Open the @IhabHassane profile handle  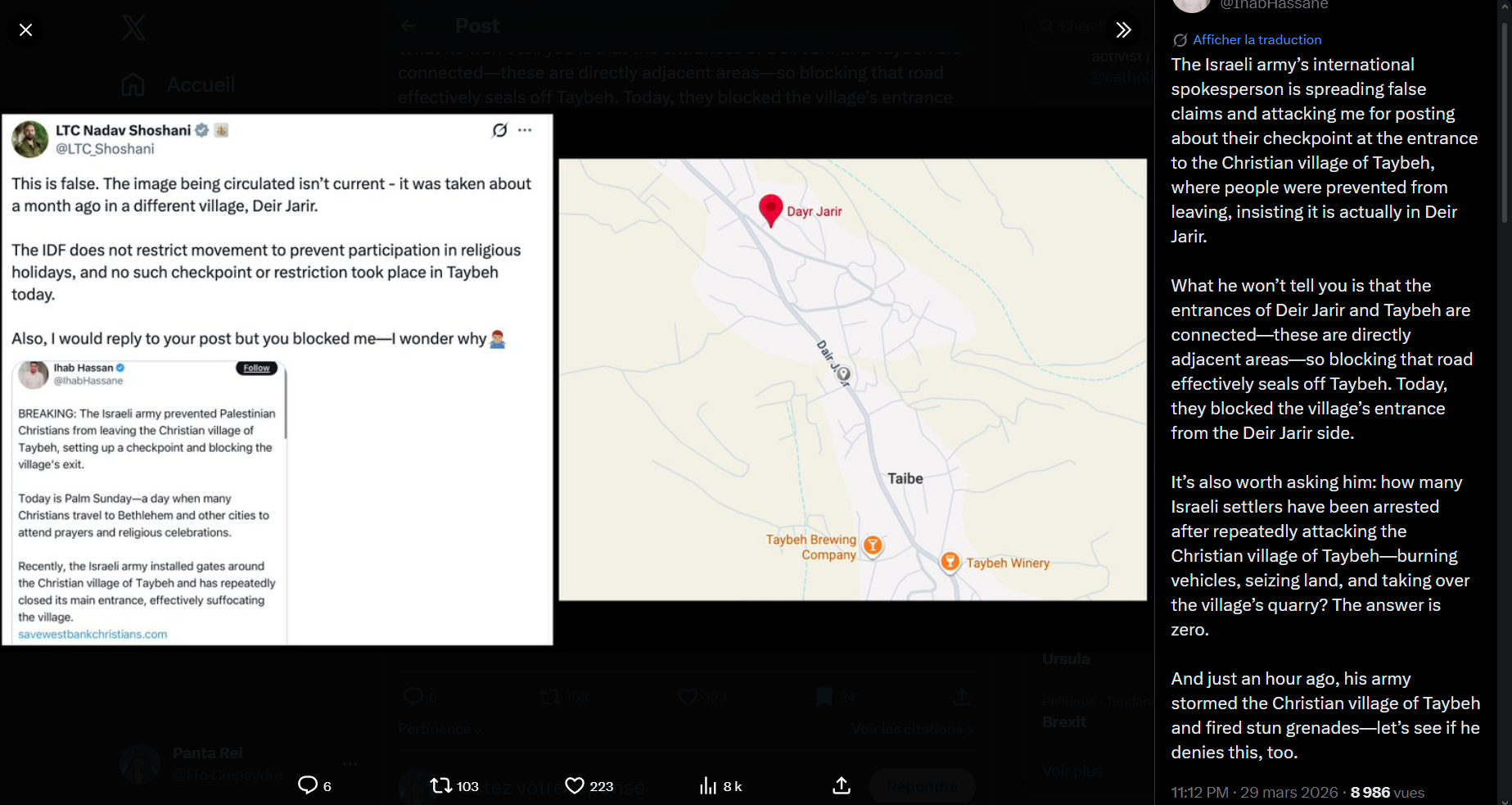pos(1273,5)
